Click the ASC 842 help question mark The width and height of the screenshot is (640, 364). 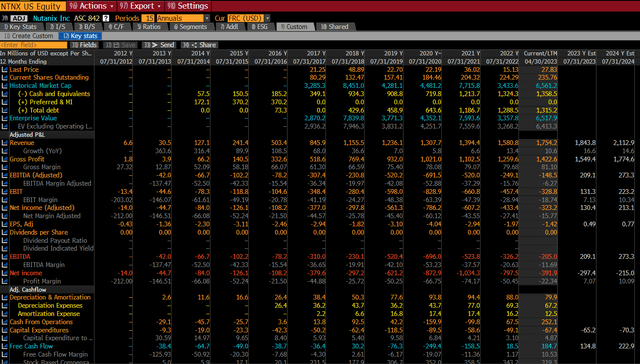coord(106,18)
